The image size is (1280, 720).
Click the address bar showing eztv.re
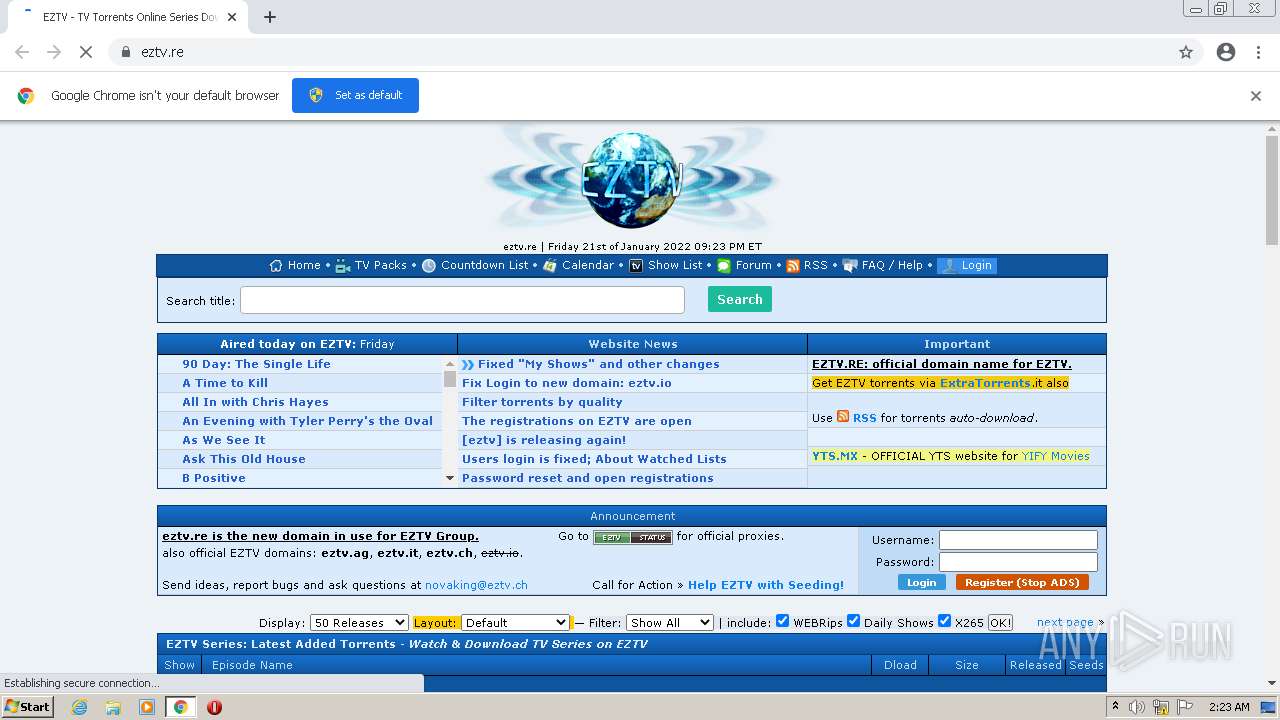[640, 52]
